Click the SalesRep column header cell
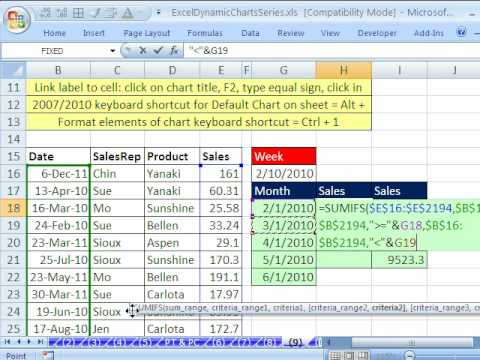This screenshot has width=480, height=360. coord(117,156)
